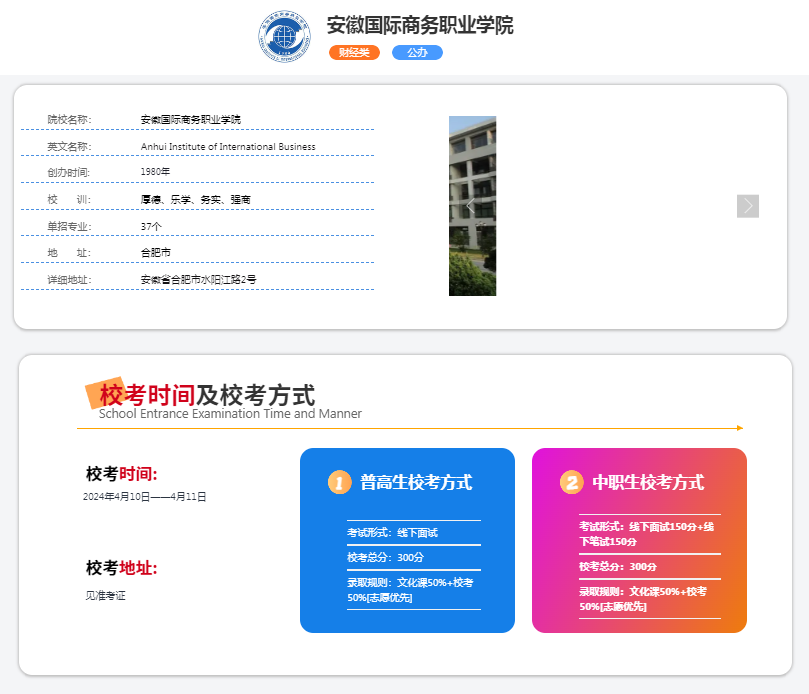This screenshot has height=694, width=809.
Task: Click the 校考时间及校考方式 section heading
Action: (207, 395)
